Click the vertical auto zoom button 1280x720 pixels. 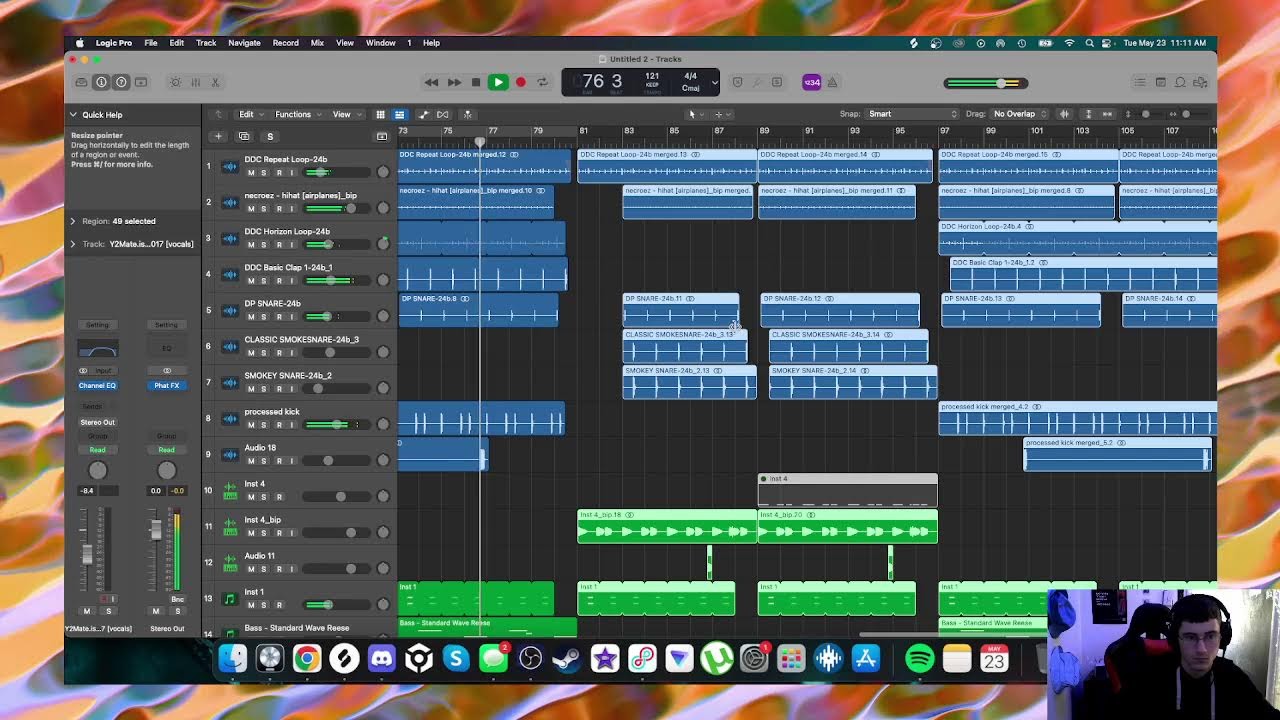click(x=1089, y=114)
